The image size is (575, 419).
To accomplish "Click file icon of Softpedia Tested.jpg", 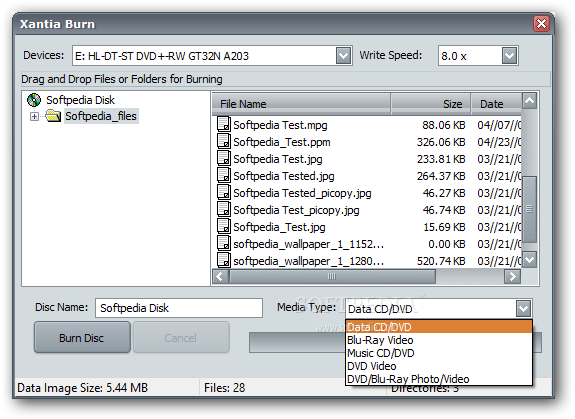I will tap(223, 175).
